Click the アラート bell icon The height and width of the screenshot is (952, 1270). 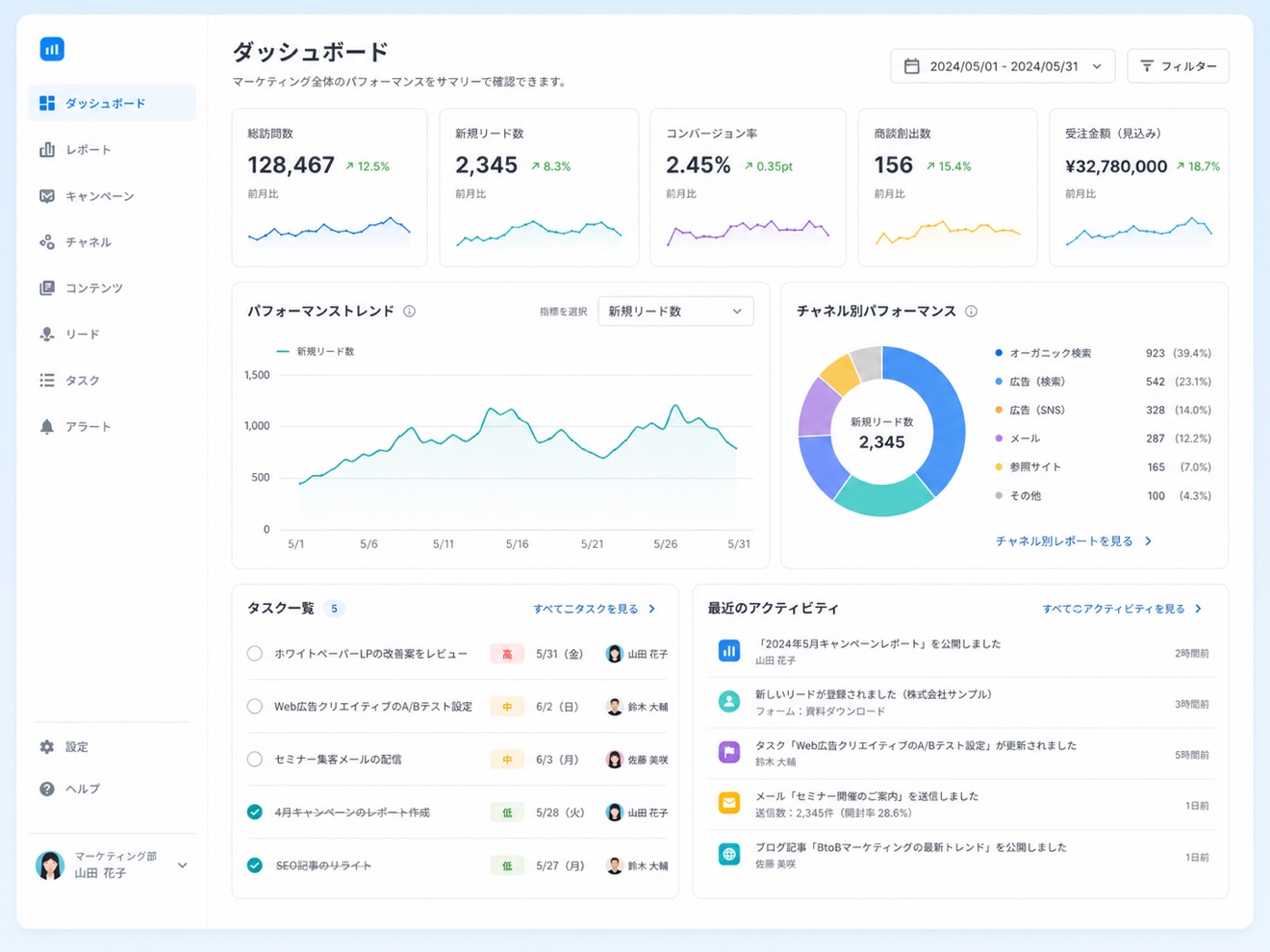coord(47,426)
